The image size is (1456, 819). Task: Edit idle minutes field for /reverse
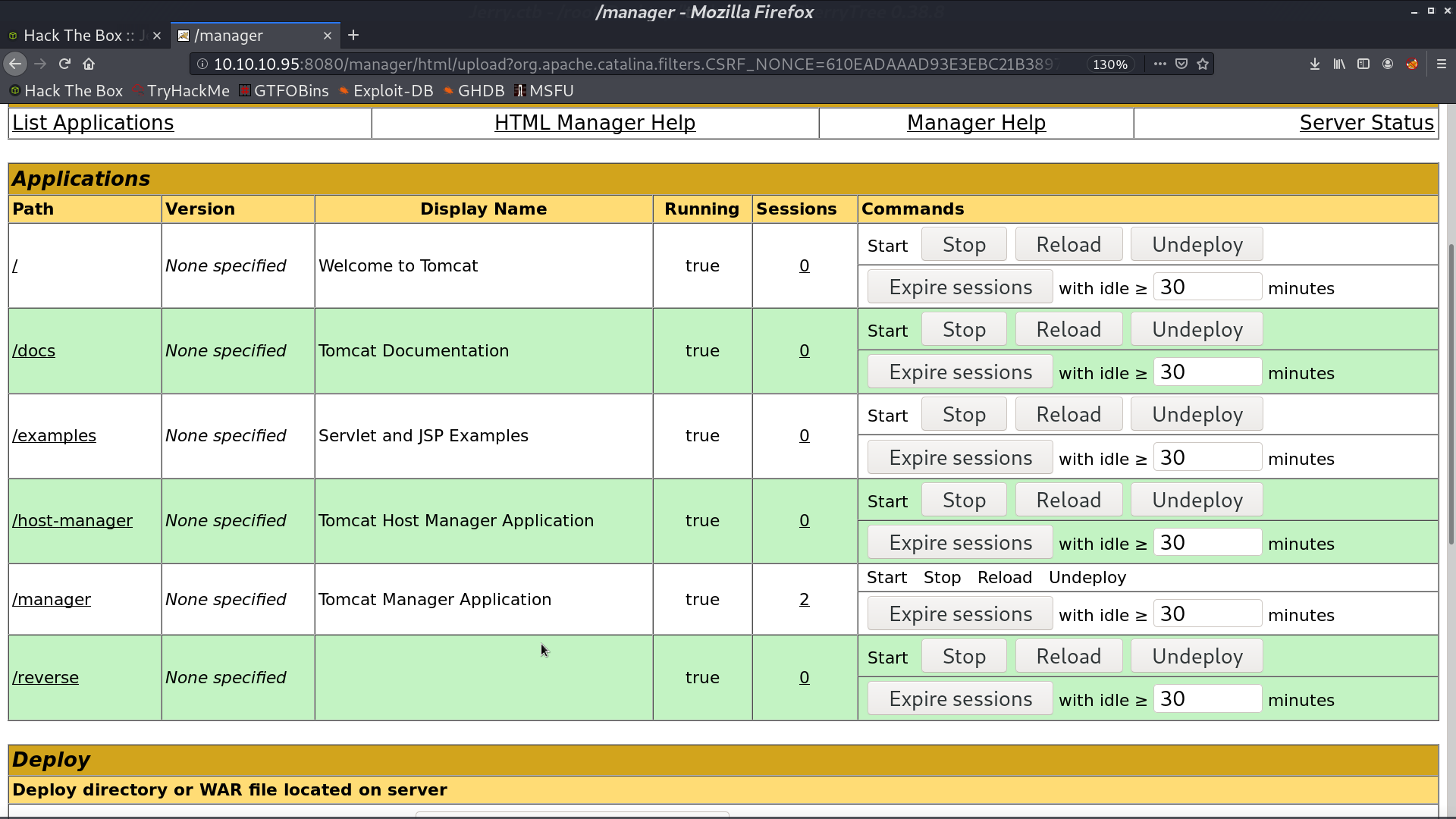[1207, 699]
